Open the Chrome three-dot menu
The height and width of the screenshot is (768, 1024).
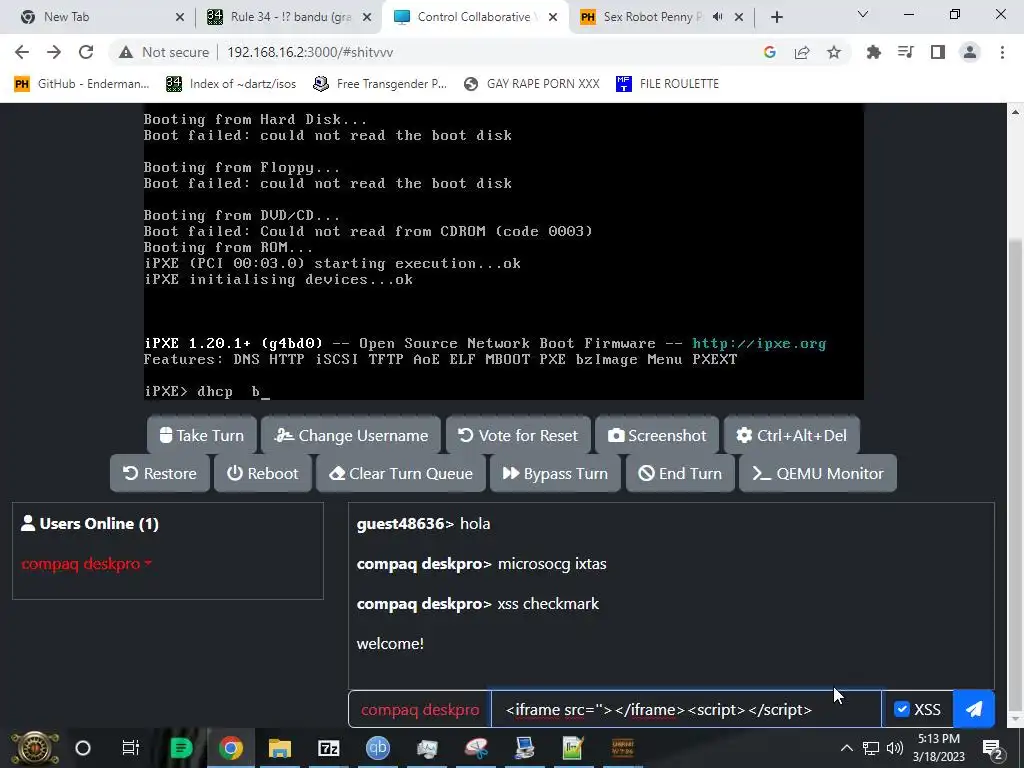(1002, 52)
